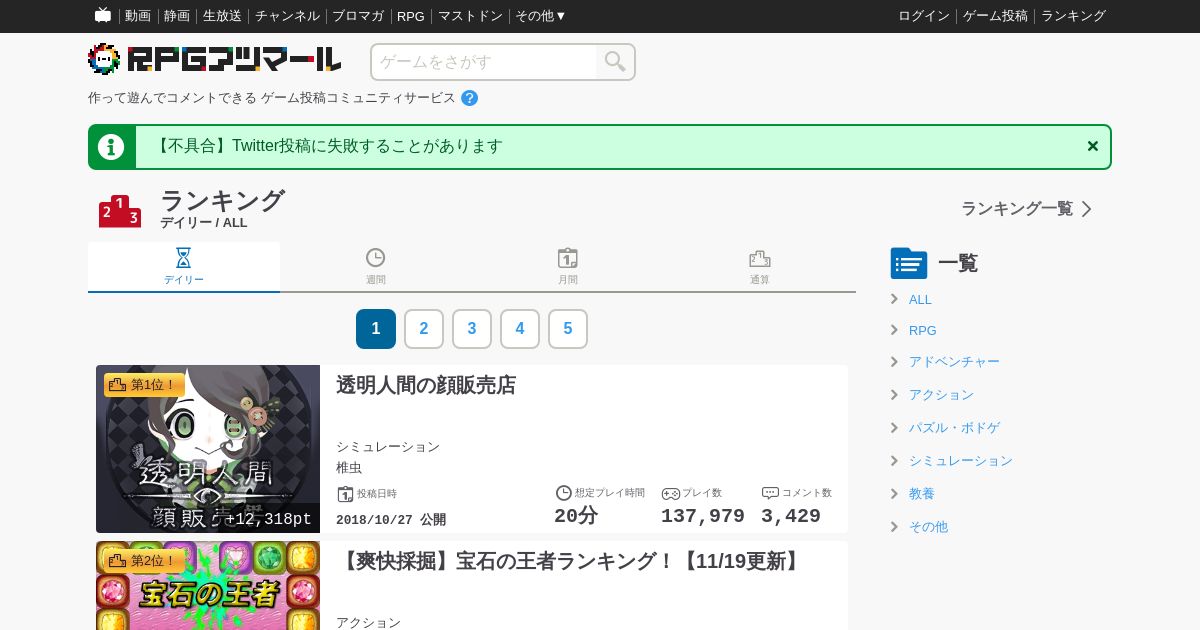
Task: Click the magnifier search button
Action: tap(615, 62)
